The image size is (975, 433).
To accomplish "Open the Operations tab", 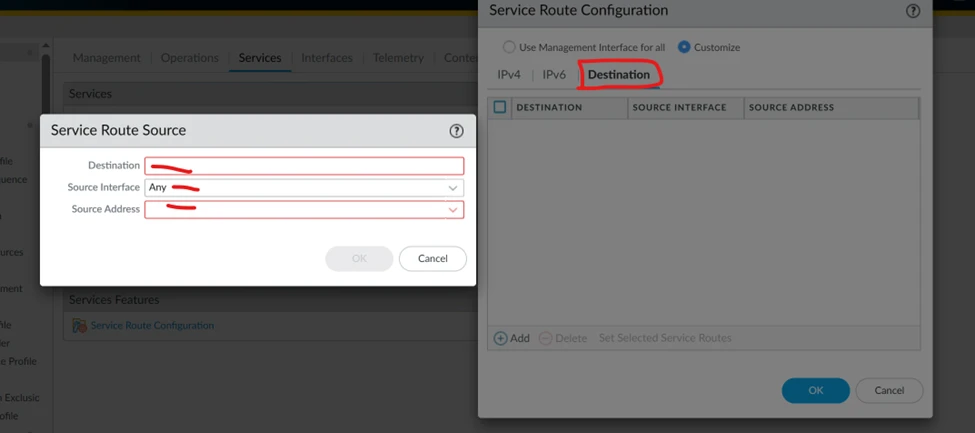I will tap(190, 58).
